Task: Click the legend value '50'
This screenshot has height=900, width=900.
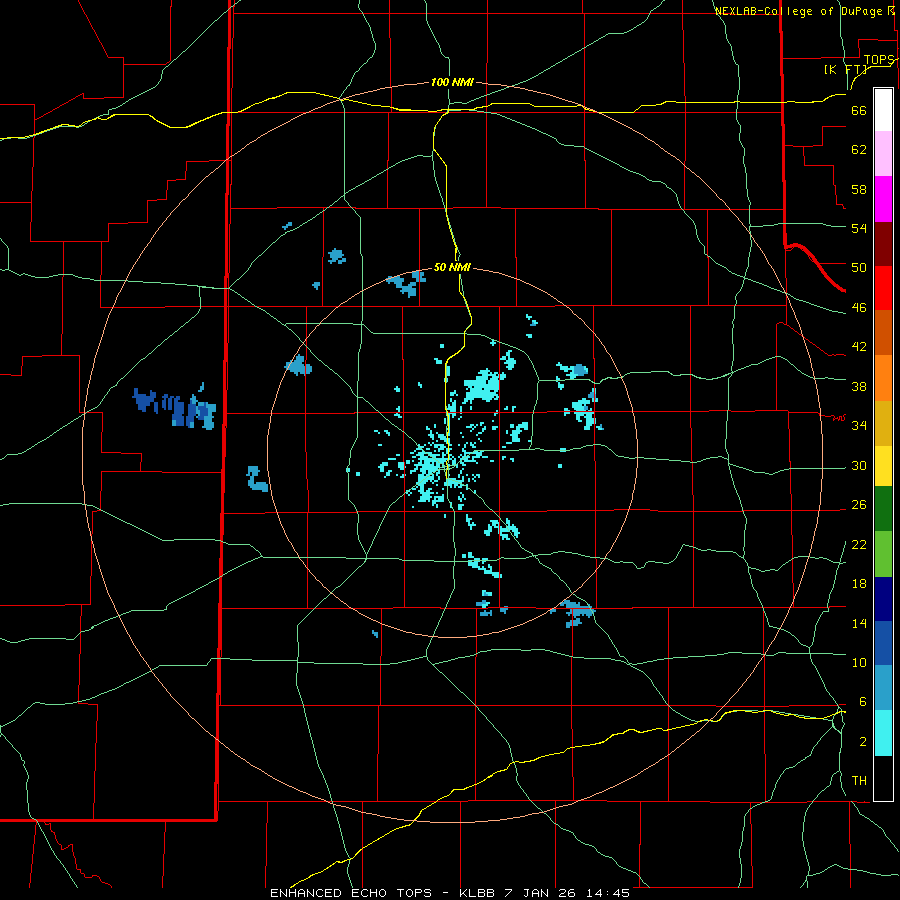Action: [859, 267]
